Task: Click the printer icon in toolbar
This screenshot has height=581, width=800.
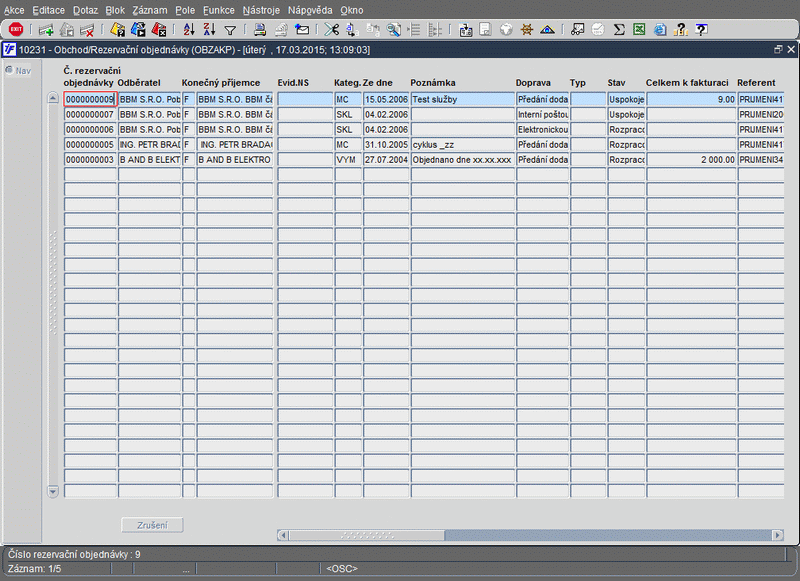Action: click(260, 30)
